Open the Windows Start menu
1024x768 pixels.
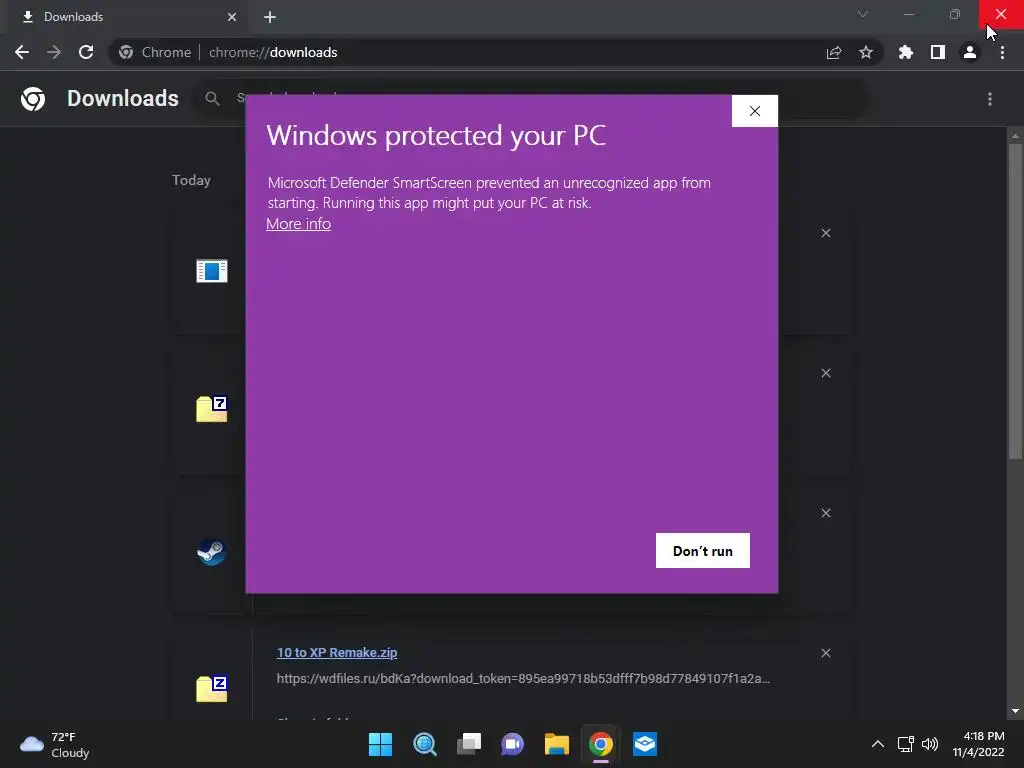pyautogui.click(x=380, y=744)
